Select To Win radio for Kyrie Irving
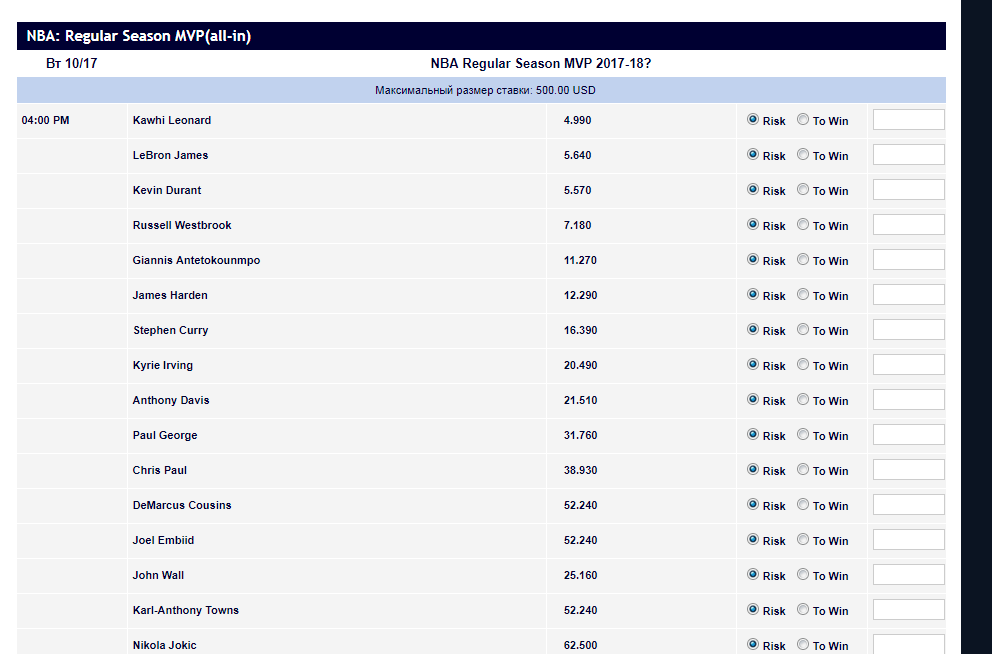This screenshot has width=992, height=654. point(803,365)
